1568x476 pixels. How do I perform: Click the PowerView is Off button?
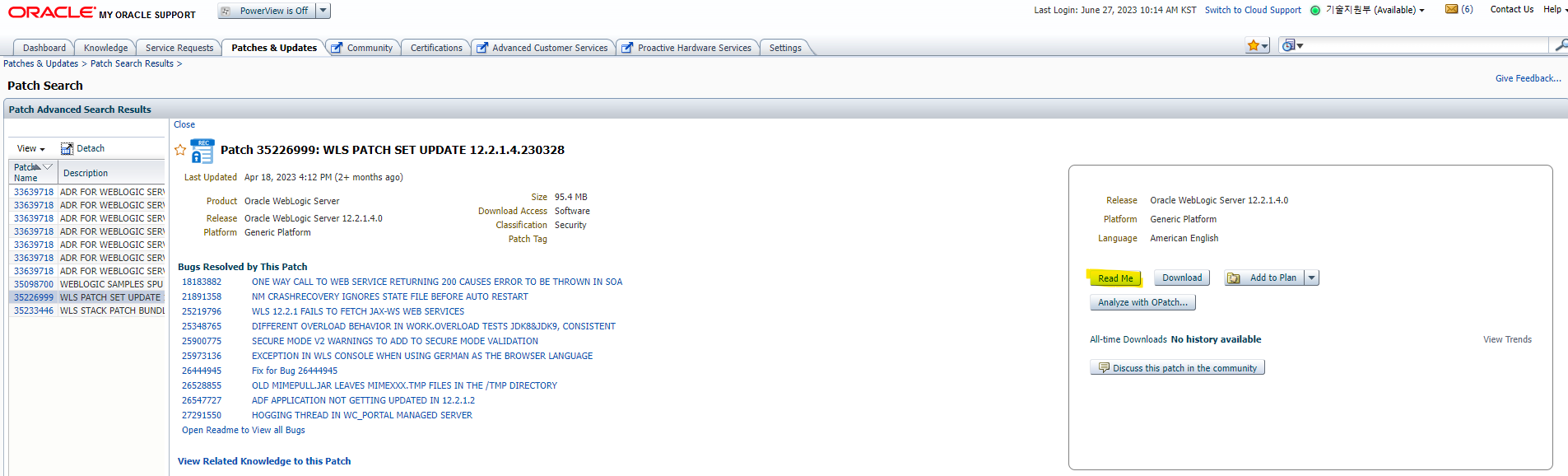267,11
